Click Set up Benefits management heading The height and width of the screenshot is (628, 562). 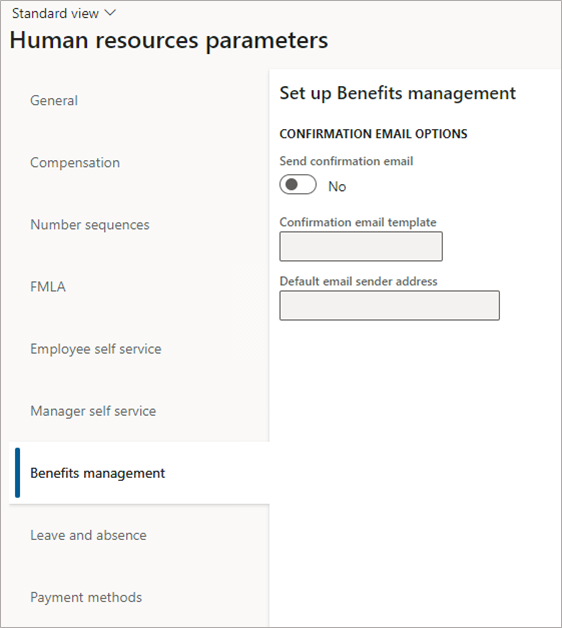pyautogui.click(x=397, y=93)
